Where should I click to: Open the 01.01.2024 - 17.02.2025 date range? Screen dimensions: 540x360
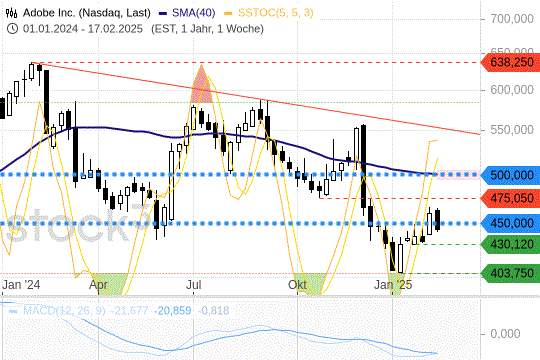83,29
